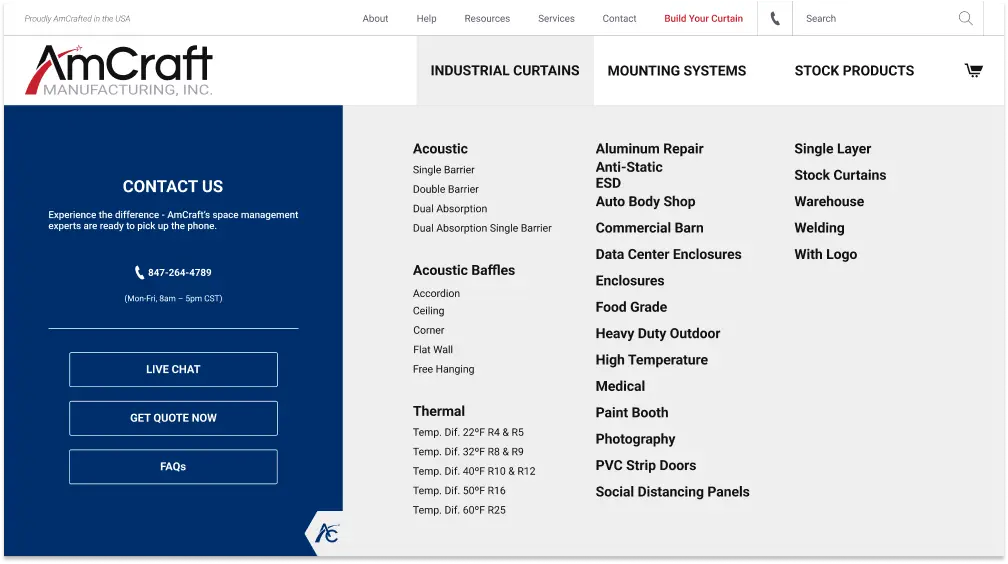
Task: Open Warehouse curtains link
Action: pos(829,201)
